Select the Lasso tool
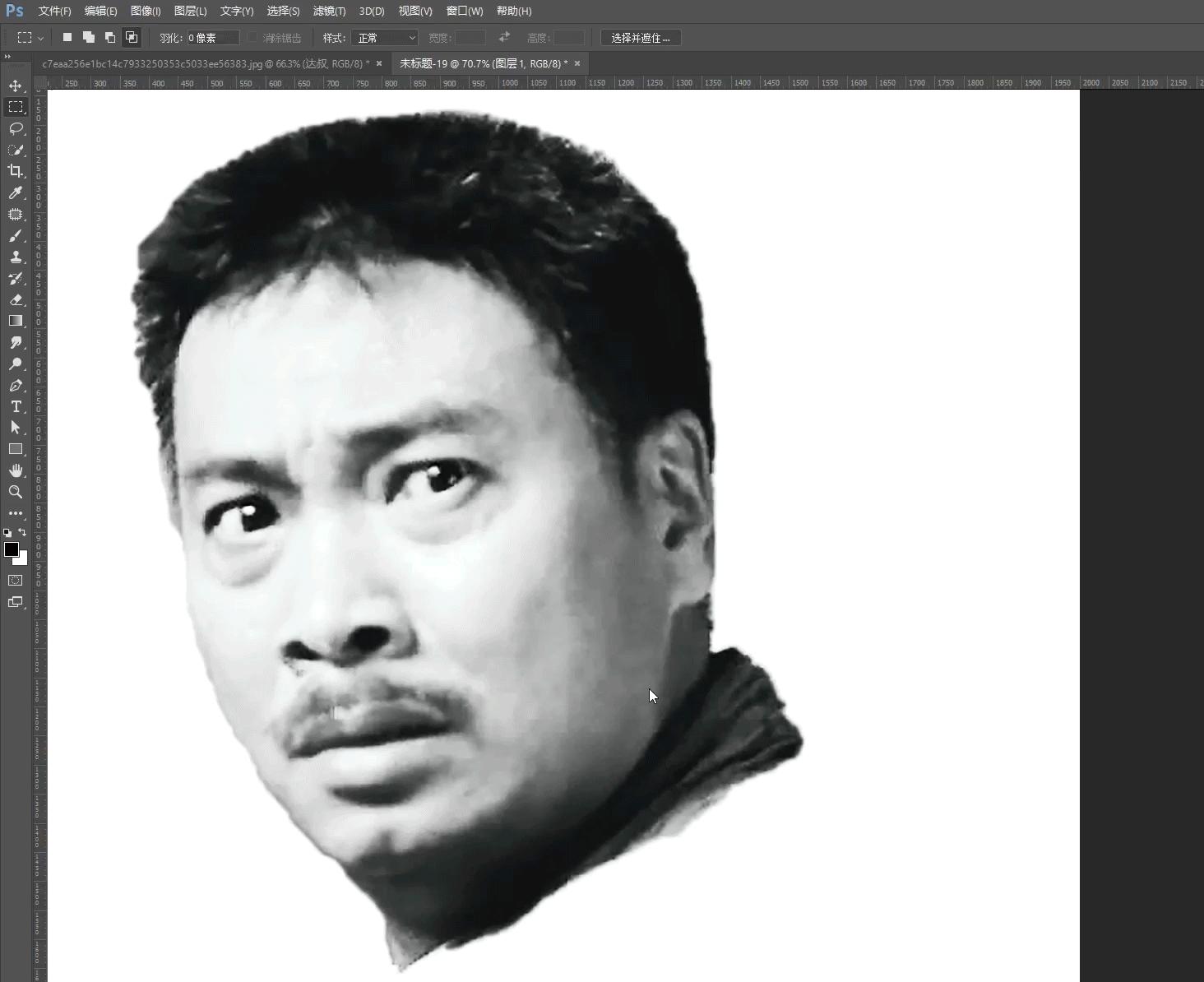 pyautogui.click(x=16, y=128)
